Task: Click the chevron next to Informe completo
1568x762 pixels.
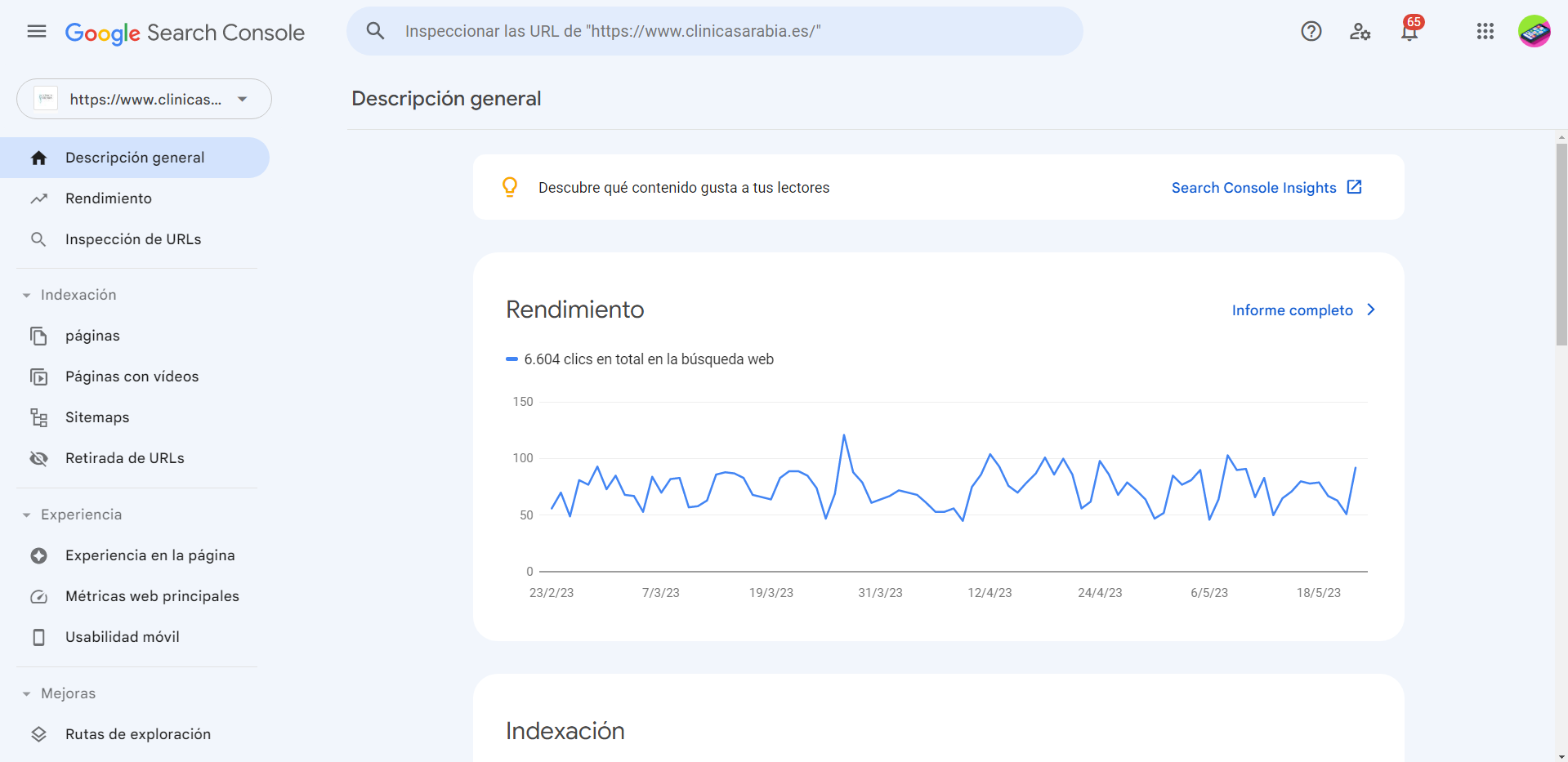Action: point(1371,310)
